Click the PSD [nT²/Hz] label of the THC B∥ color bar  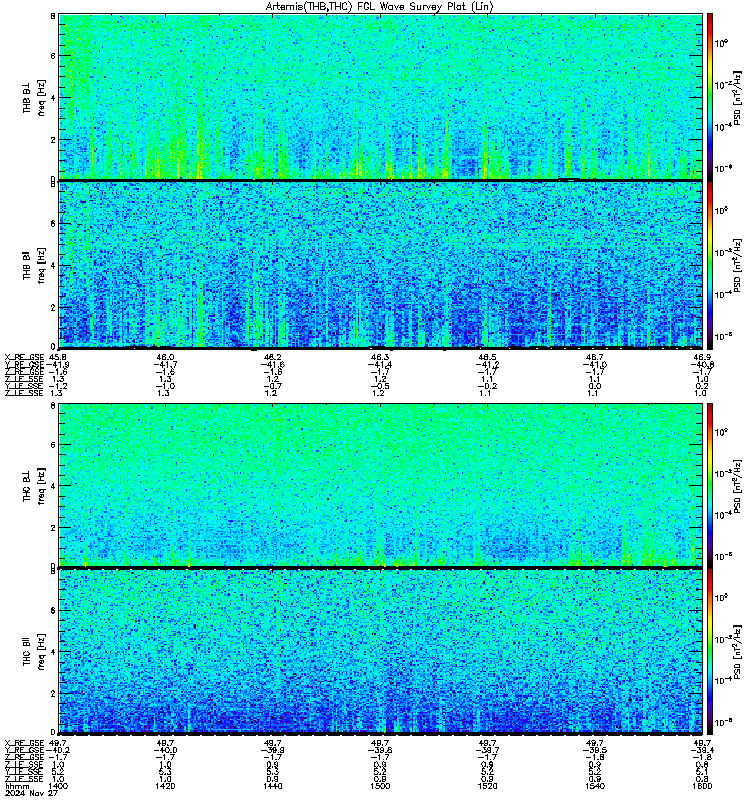738,652
